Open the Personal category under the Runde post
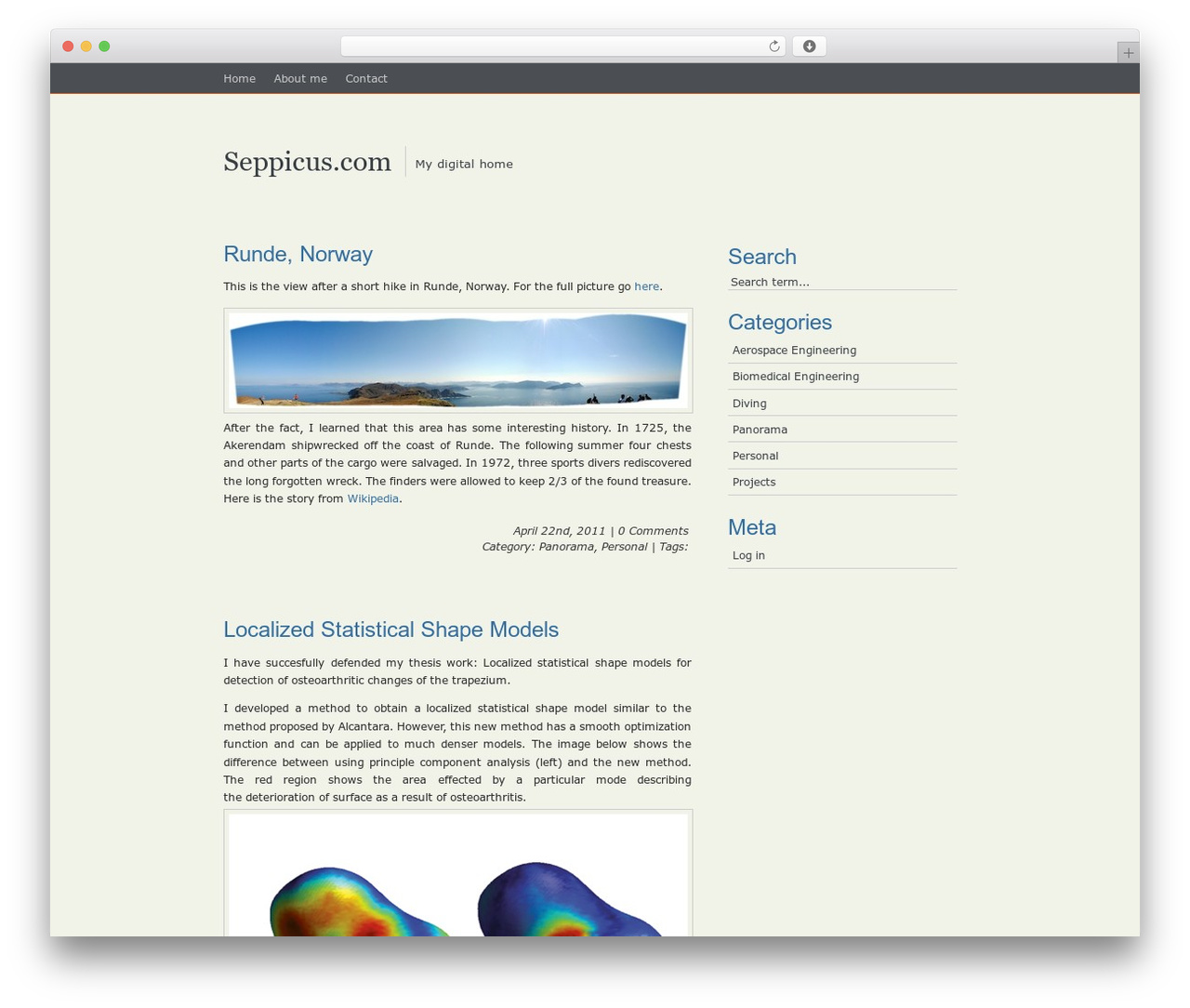Viewport: 1190px width, 1008px height. coord(624,547)
